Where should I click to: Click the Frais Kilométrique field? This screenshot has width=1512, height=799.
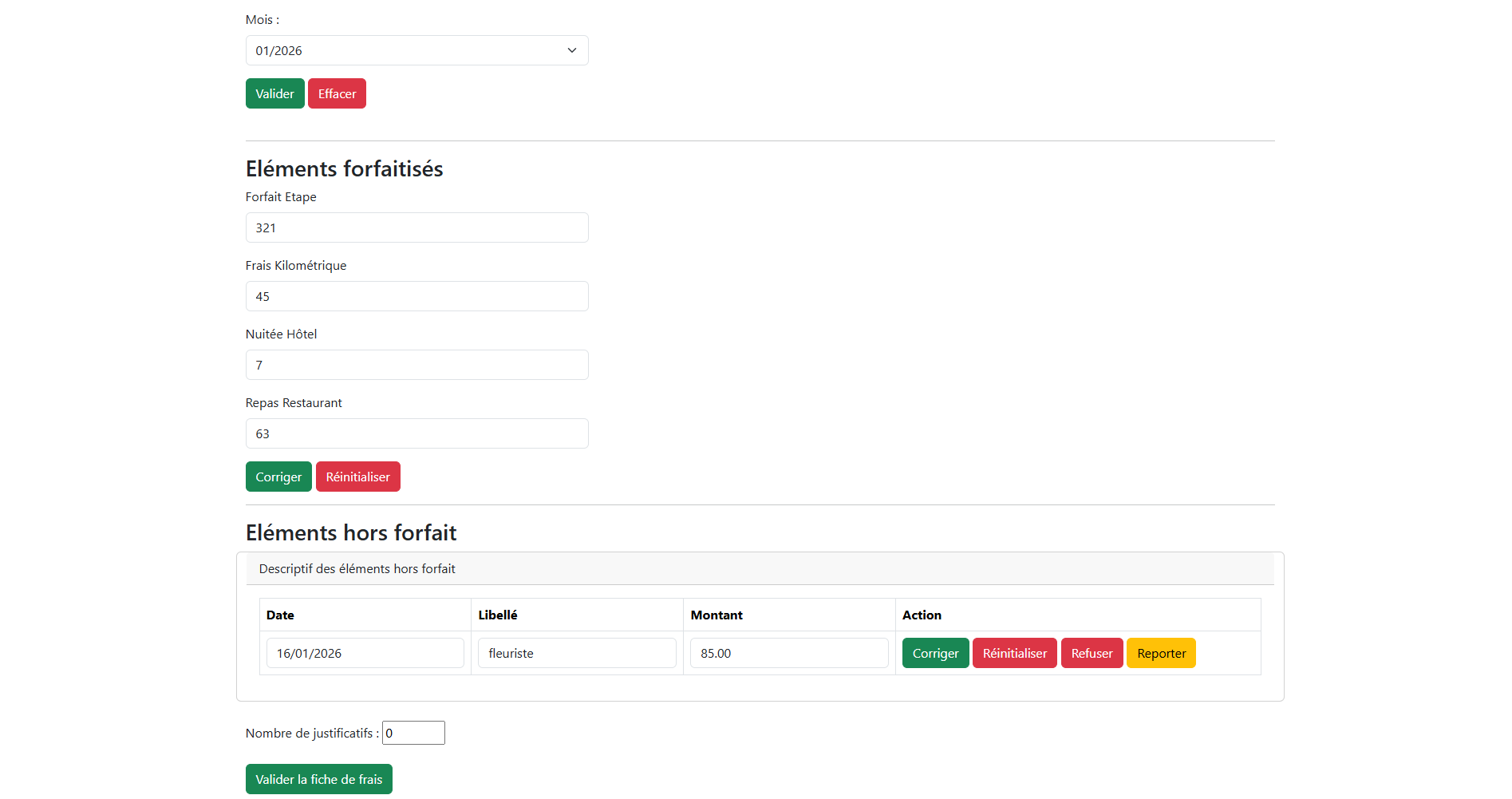[416, 296]
